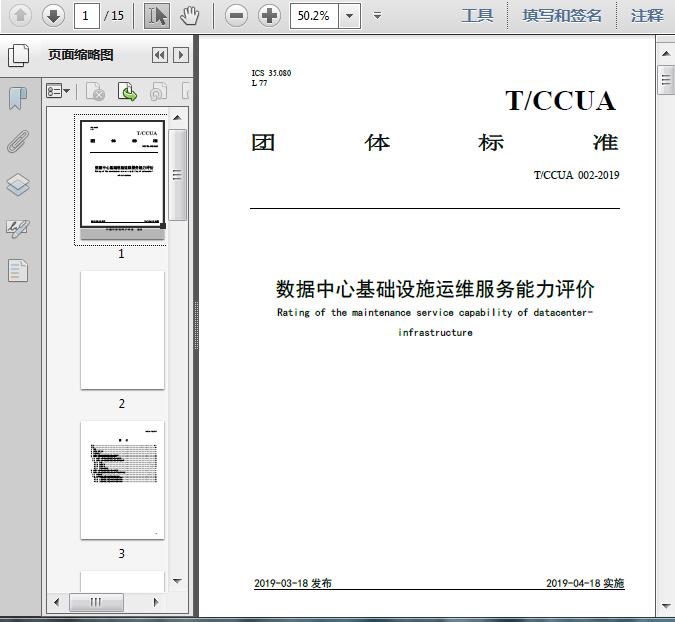Viewport: 675px width, 622px height.
Task: Click thumbnail pane vertical scroll handle
Action: tap(177, 175)
